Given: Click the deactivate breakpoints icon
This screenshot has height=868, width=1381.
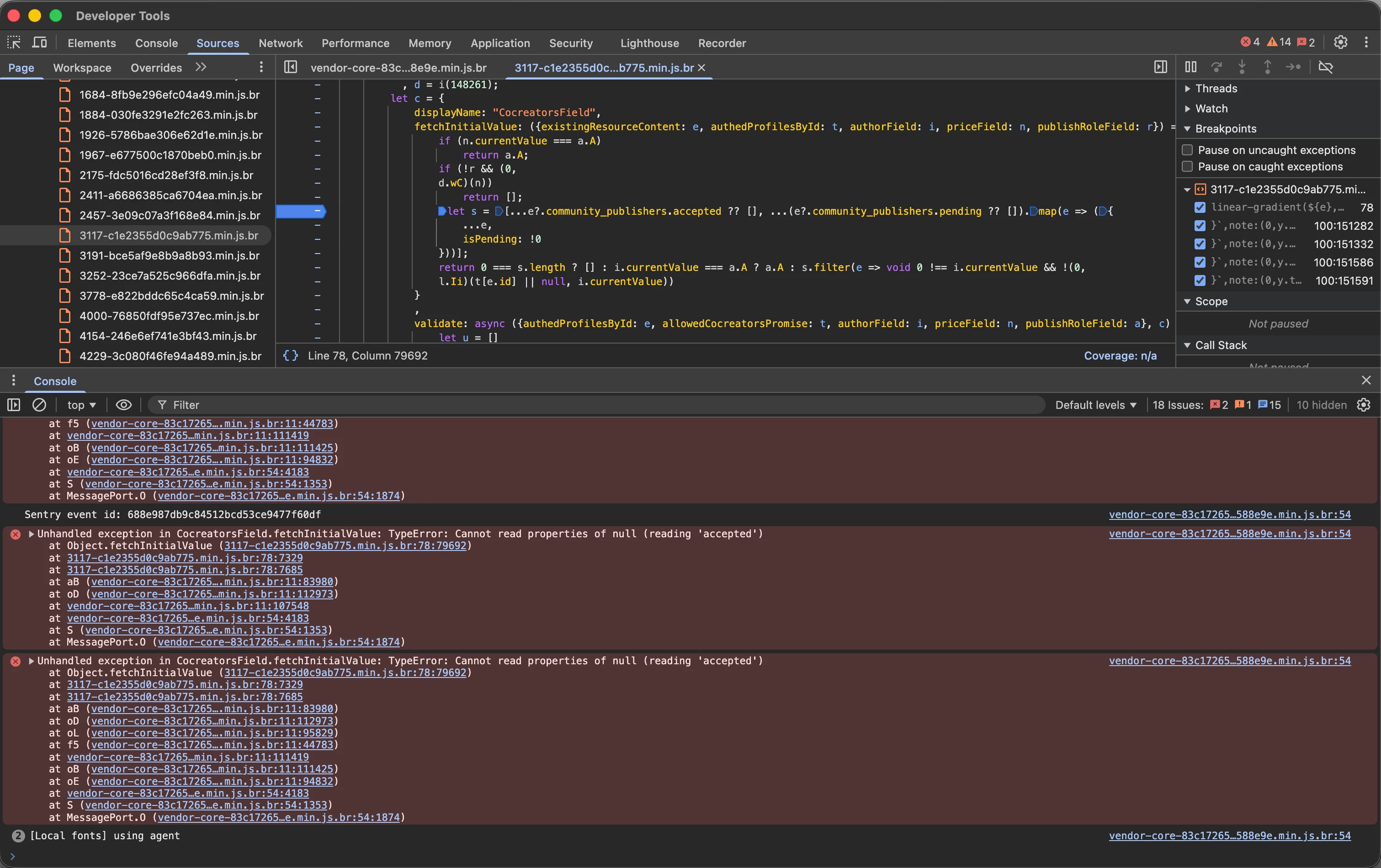Looking at the screenshot, I should pos(1325,67).
